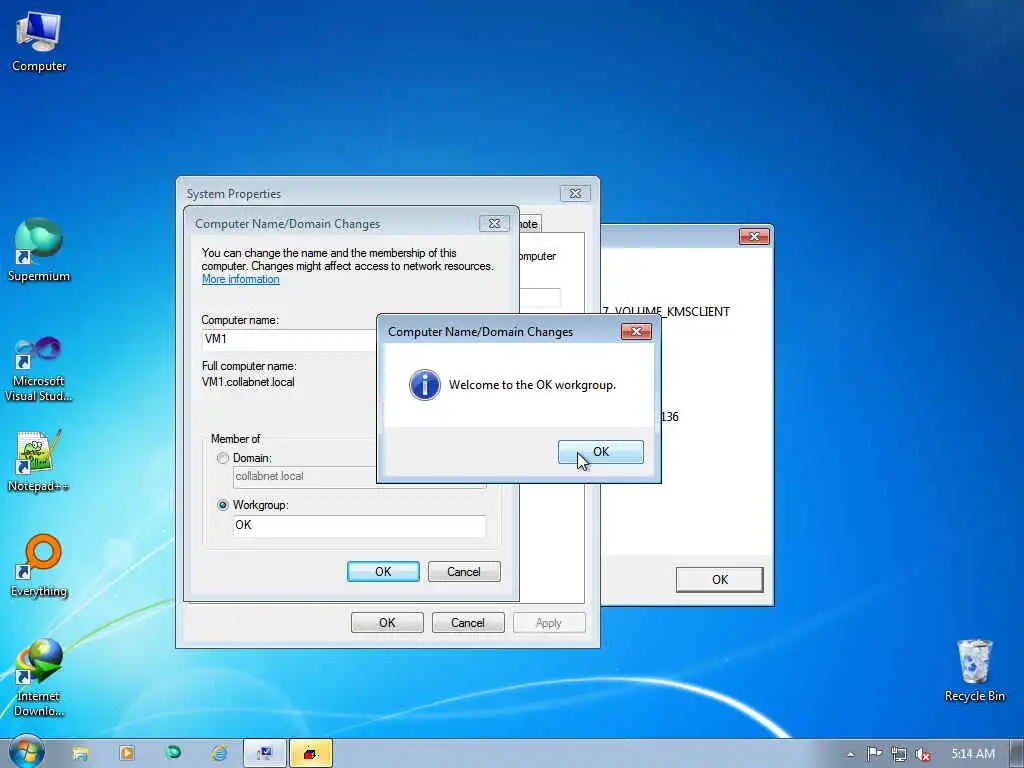This screenshot has width=1024, height=768.
Task: Click Cancel at the bottom of System Properties
Action: pos(468,622)
